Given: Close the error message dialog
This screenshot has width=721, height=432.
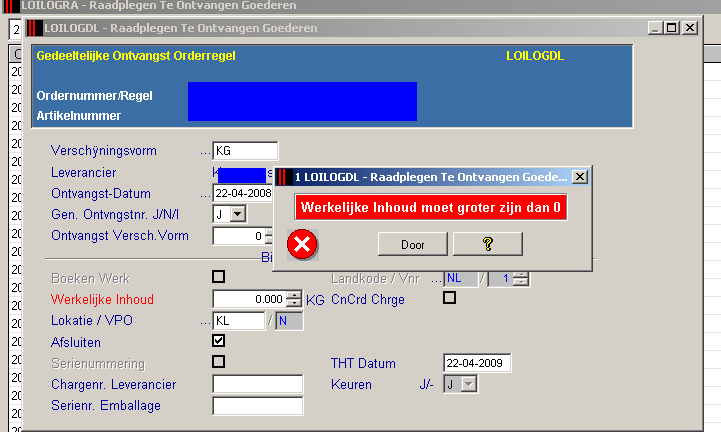Looking at the screenshot, I should point(580,177).
